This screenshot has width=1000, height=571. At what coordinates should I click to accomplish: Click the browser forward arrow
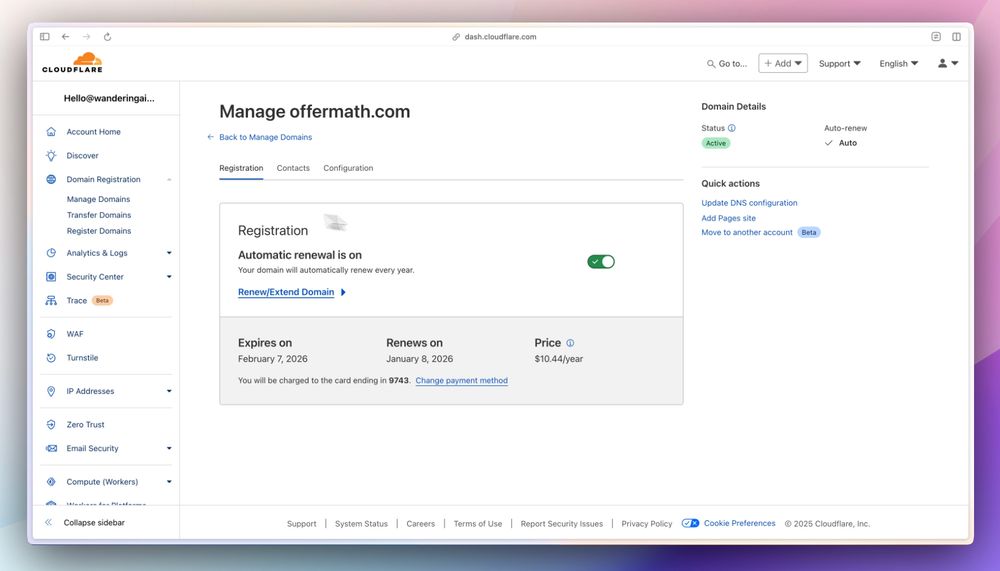pos(86,36)
